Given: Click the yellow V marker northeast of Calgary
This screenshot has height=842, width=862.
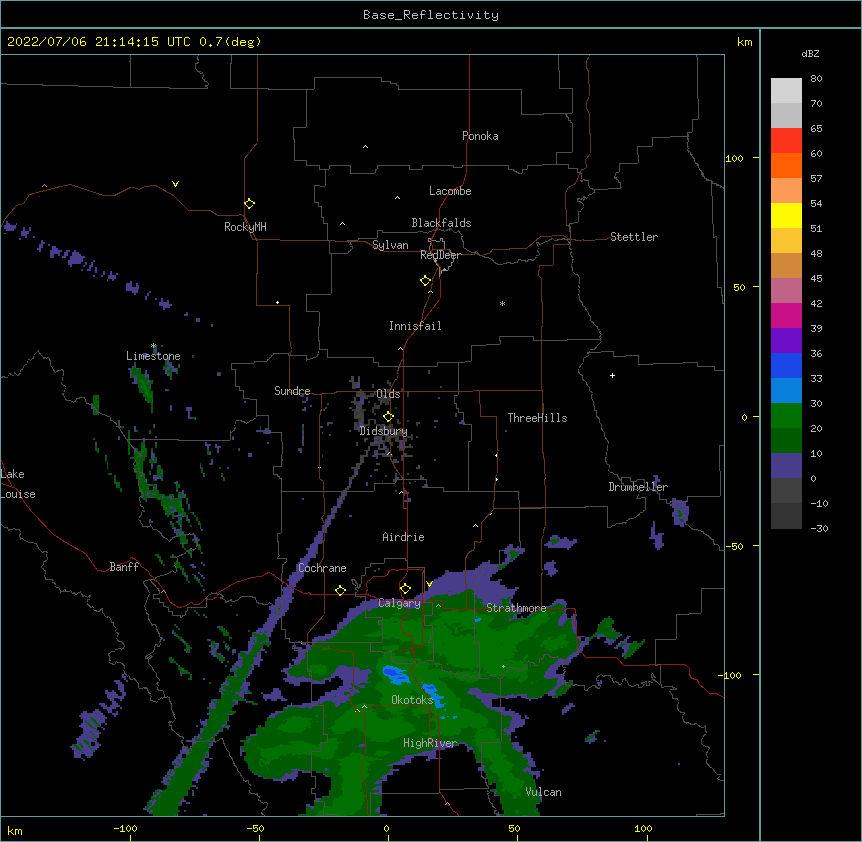Looking at the screenshot, I should coord(429,584).
